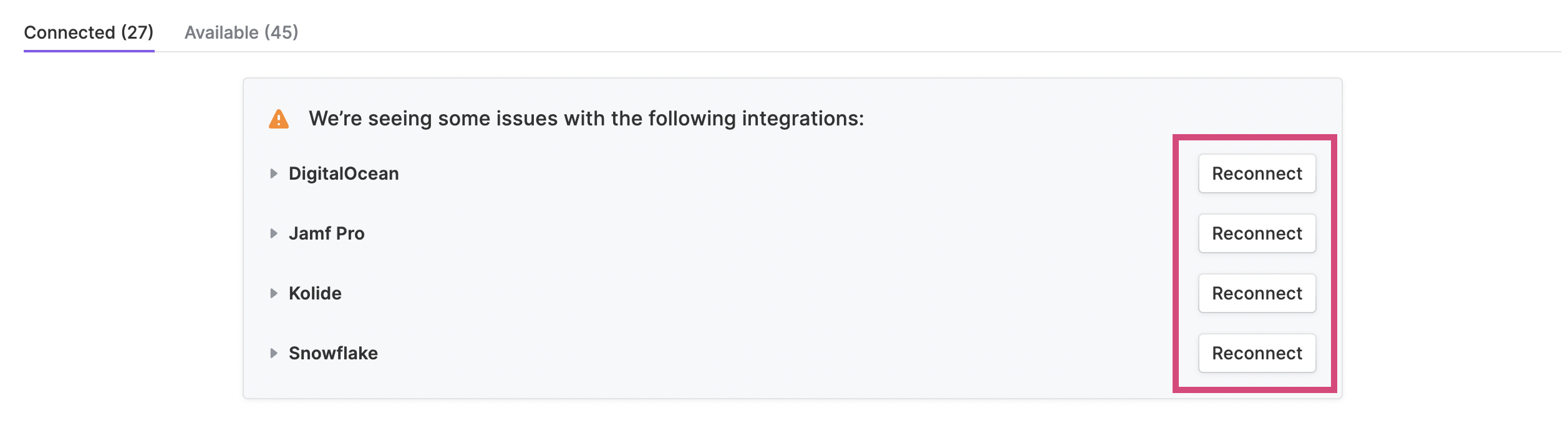Click the integration issues warning heading text
This screenshot has width=1568, height=423.
click(586, 119)
